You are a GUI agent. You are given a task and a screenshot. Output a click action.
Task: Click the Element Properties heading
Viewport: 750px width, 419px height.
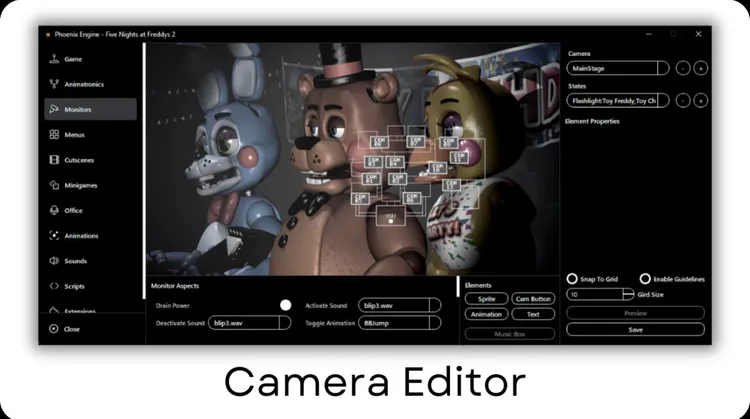pyautogui.click(x=592, y=121)
